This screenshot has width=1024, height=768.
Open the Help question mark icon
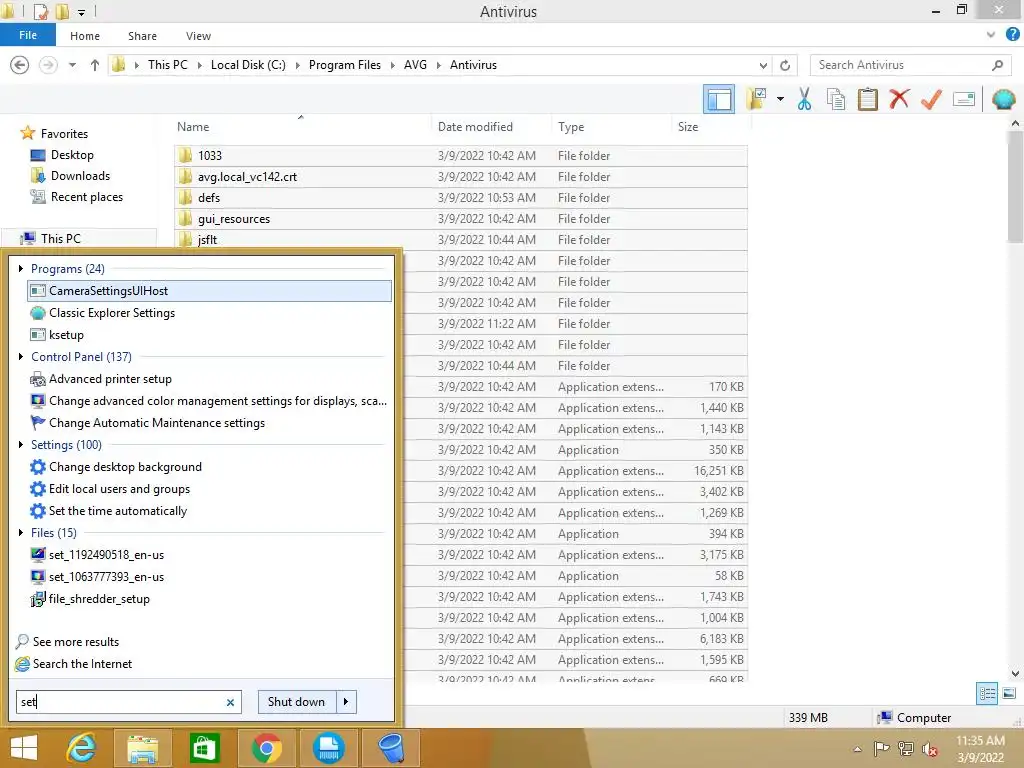(x=1012, y=35)
